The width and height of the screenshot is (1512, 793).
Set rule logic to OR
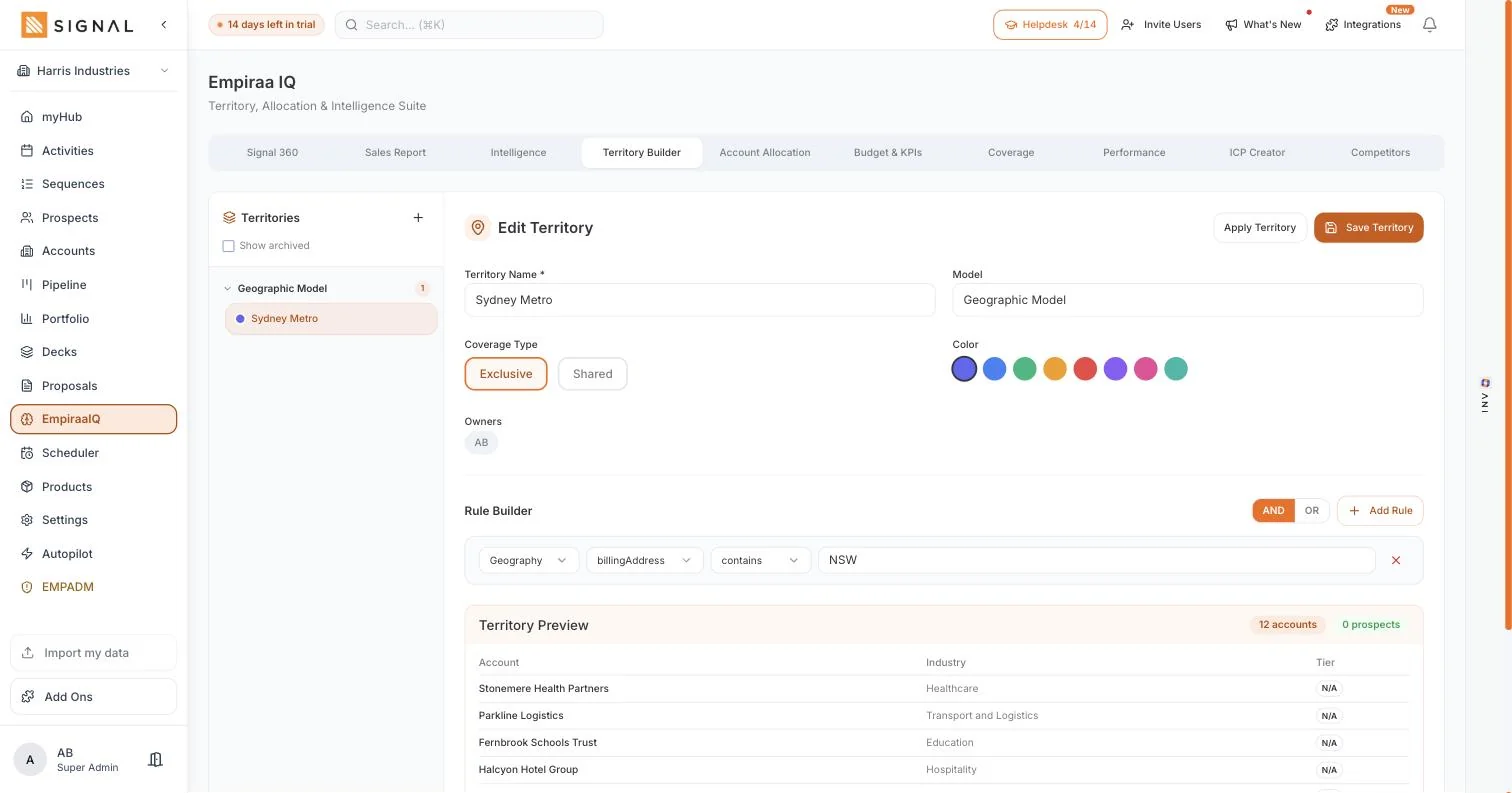1312,511
